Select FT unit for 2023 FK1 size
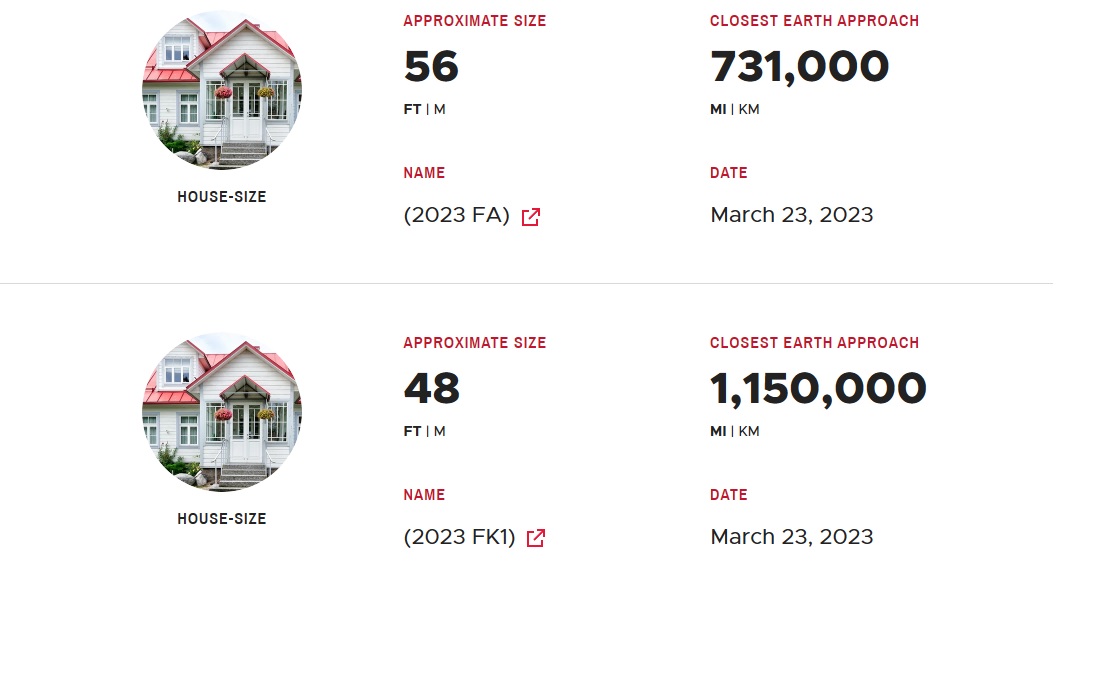1102x697 pixels. [412, 432]
